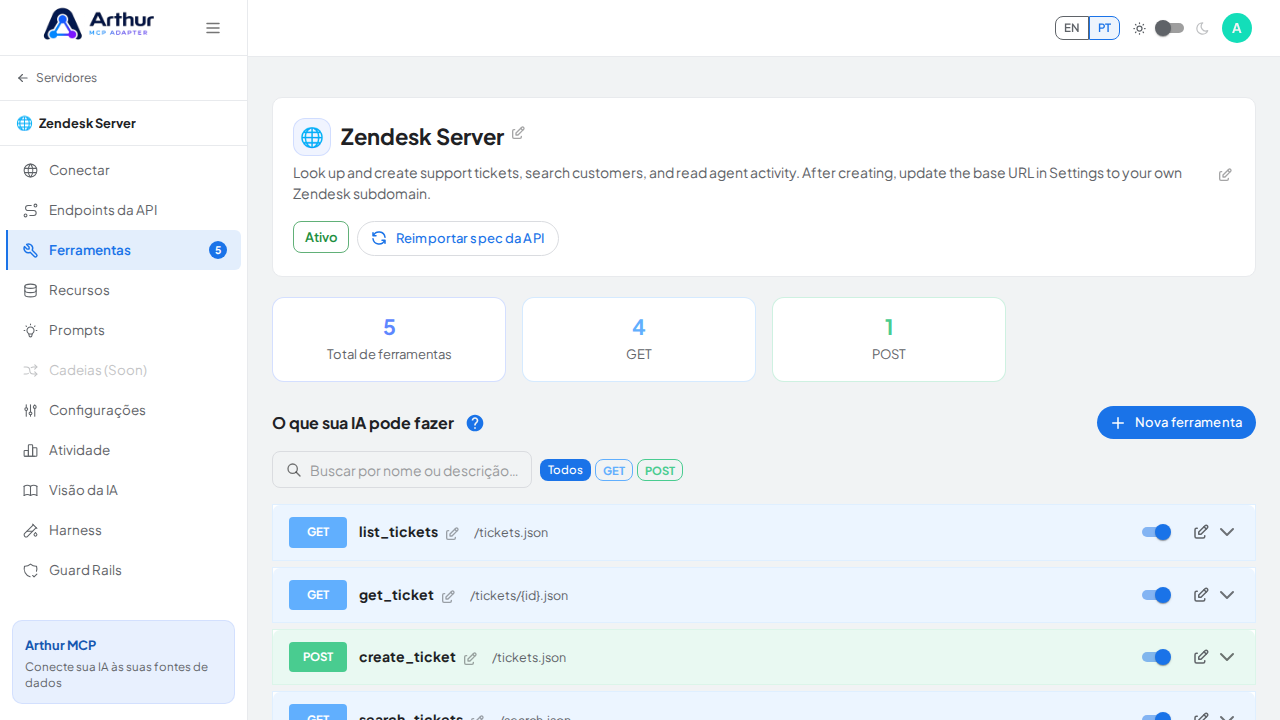Open edit form for list_tickets tool

[1201, 532]
